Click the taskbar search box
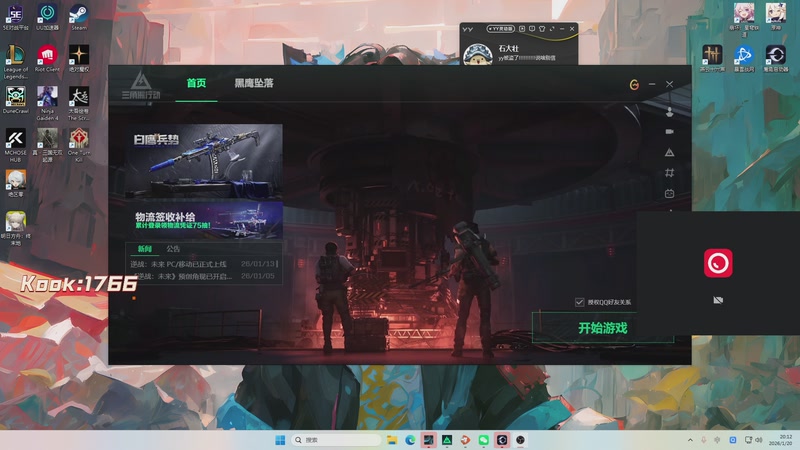This screenshot has height=450, width=800. pos(336,440)
